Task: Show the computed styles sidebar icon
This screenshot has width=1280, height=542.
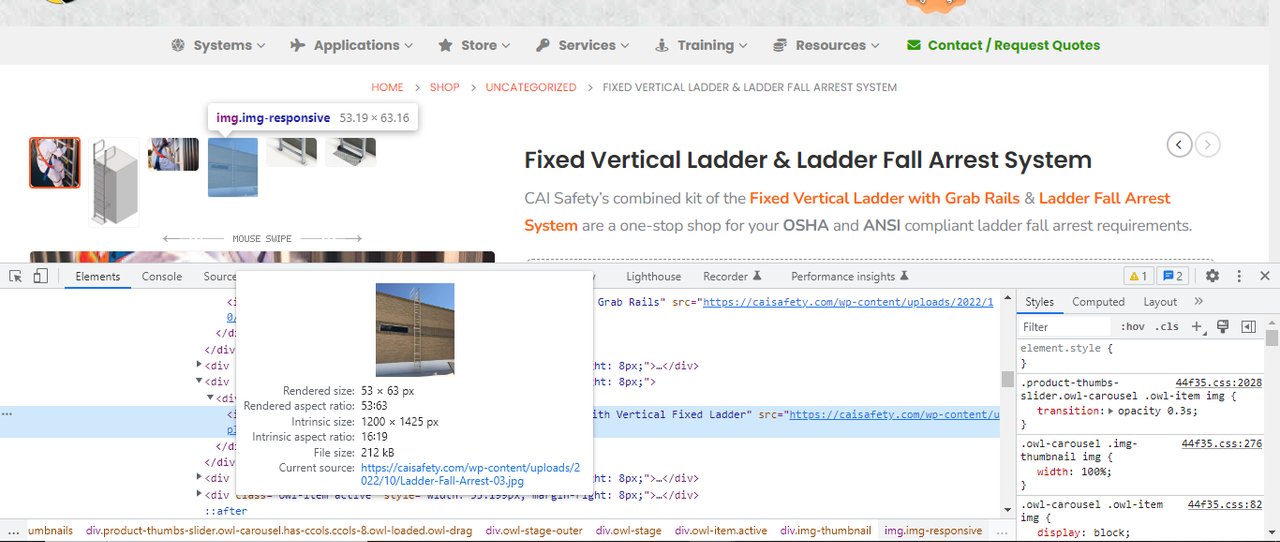Action: click(x=1248, y=326)
